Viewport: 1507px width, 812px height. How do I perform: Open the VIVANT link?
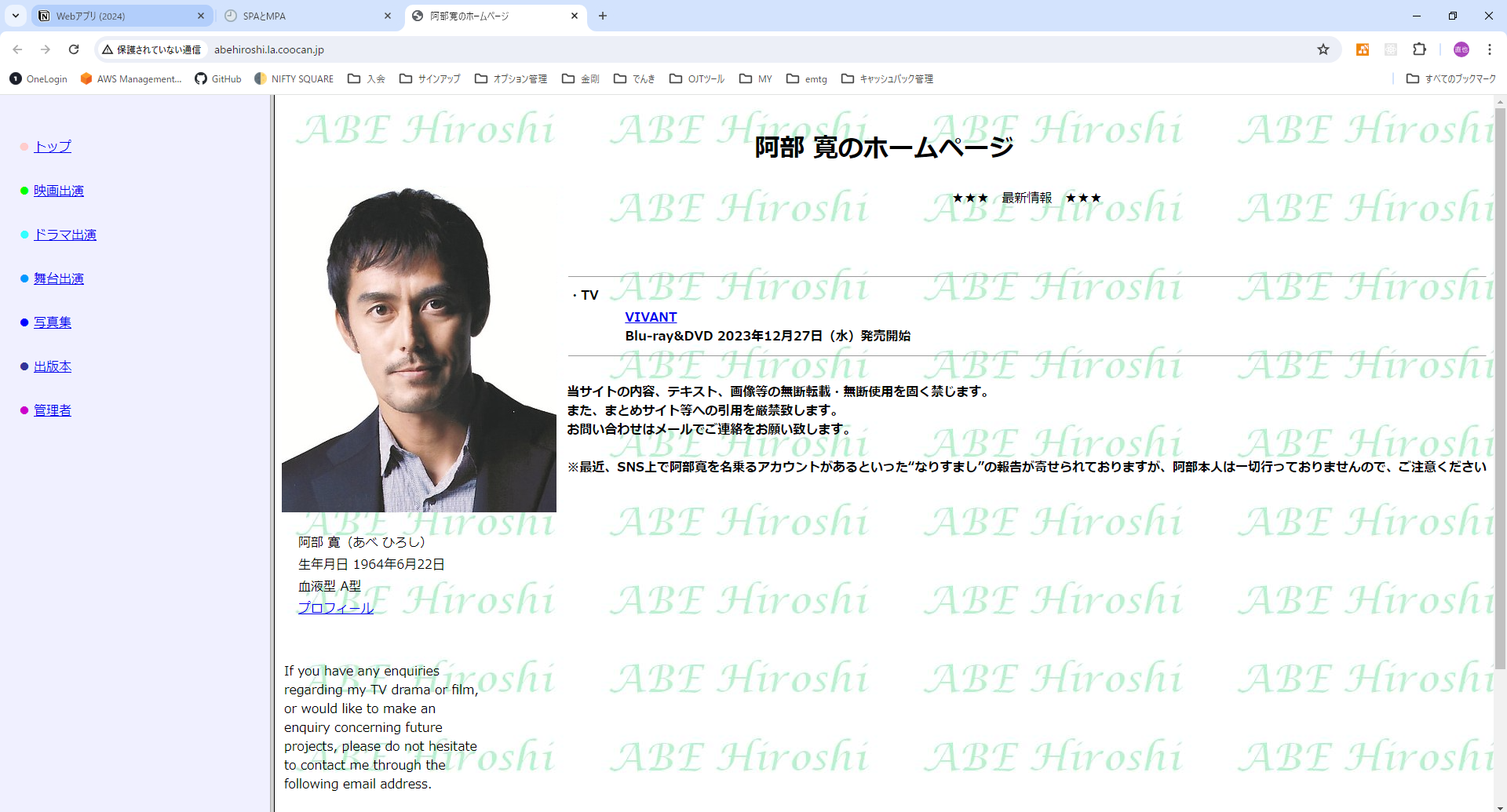pyautogui.click(x=651, y=317)
